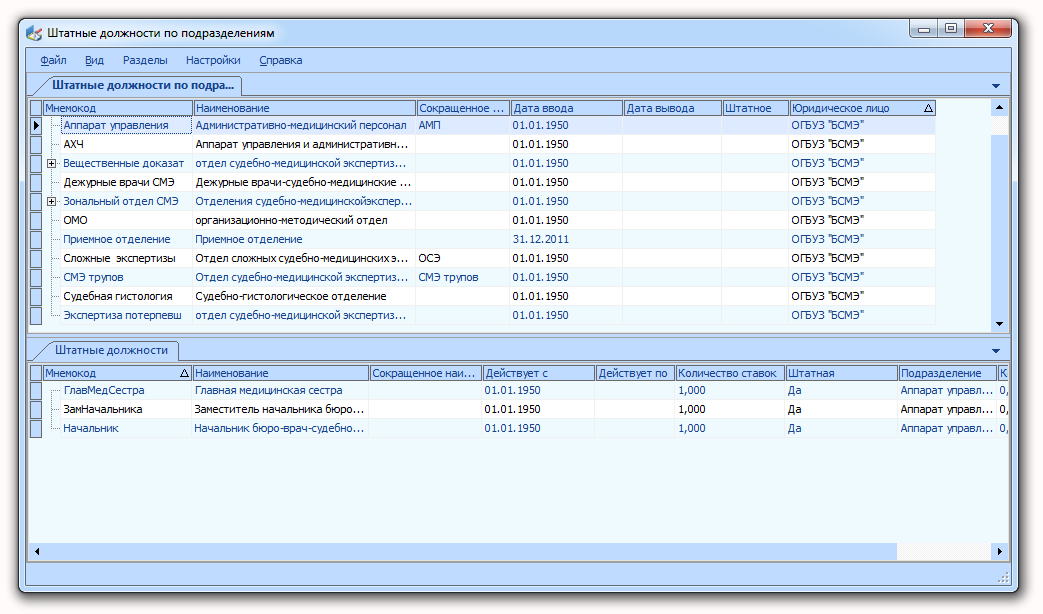Image resolution: width=1043 pixels, height=614 pixels.
Task: Open the Разделы menu
Action: 145,60
